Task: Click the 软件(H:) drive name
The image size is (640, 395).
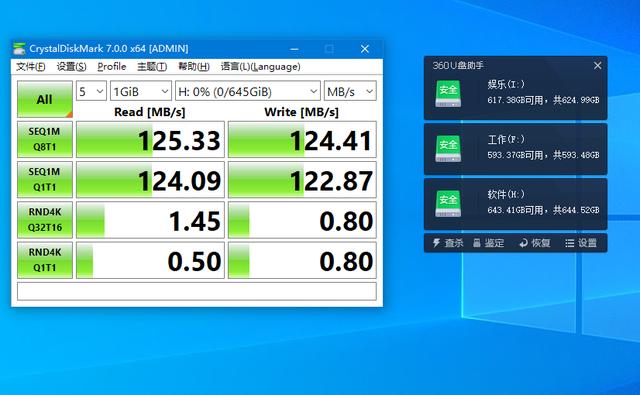Action: click(506, 194)
